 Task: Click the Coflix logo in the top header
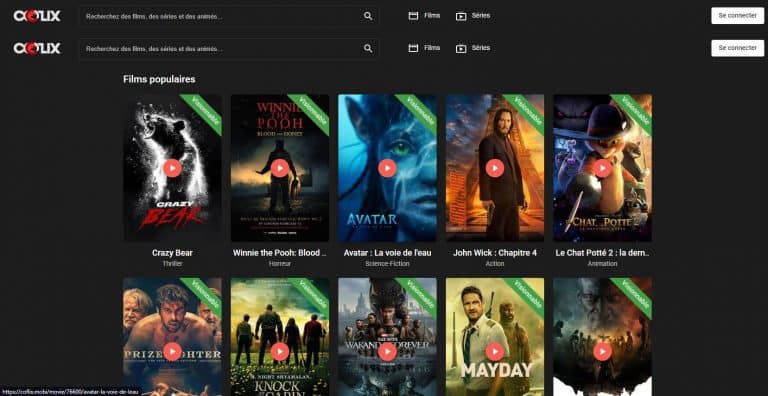37,16
